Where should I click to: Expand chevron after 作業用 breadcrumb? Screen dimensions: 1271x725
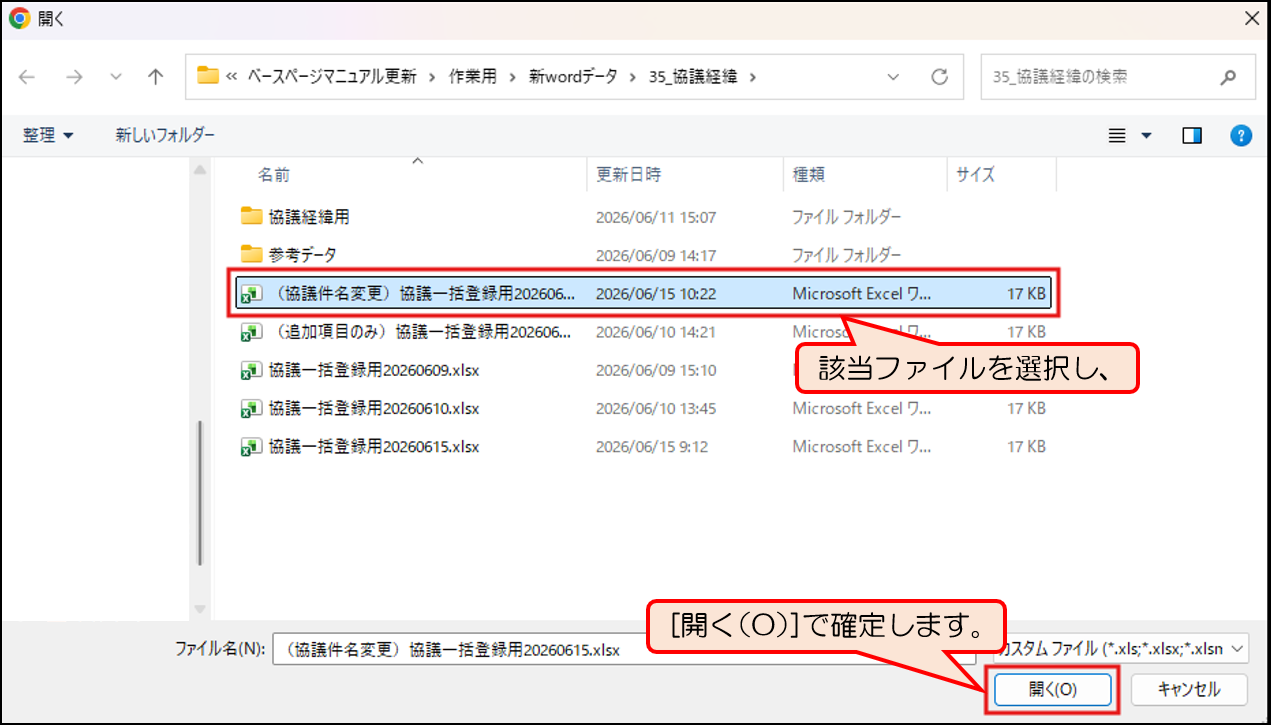[x=513, y=77]
